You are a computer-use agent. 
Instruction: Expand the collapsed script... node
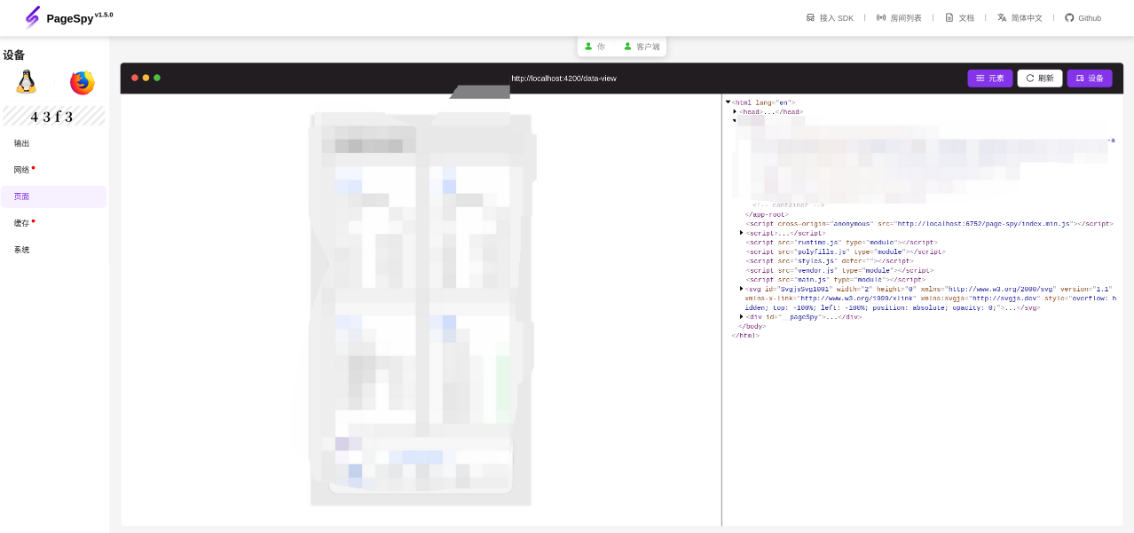click(741, 233)
